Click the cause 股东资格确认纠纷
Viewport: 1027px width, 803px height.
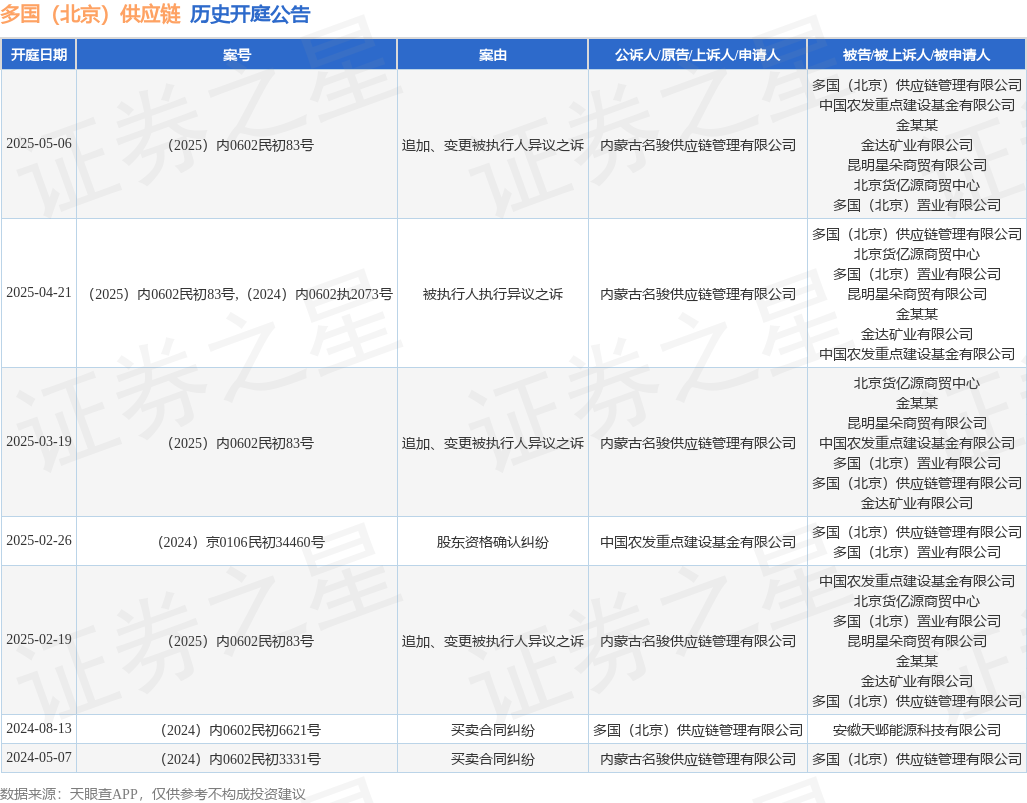493,542
